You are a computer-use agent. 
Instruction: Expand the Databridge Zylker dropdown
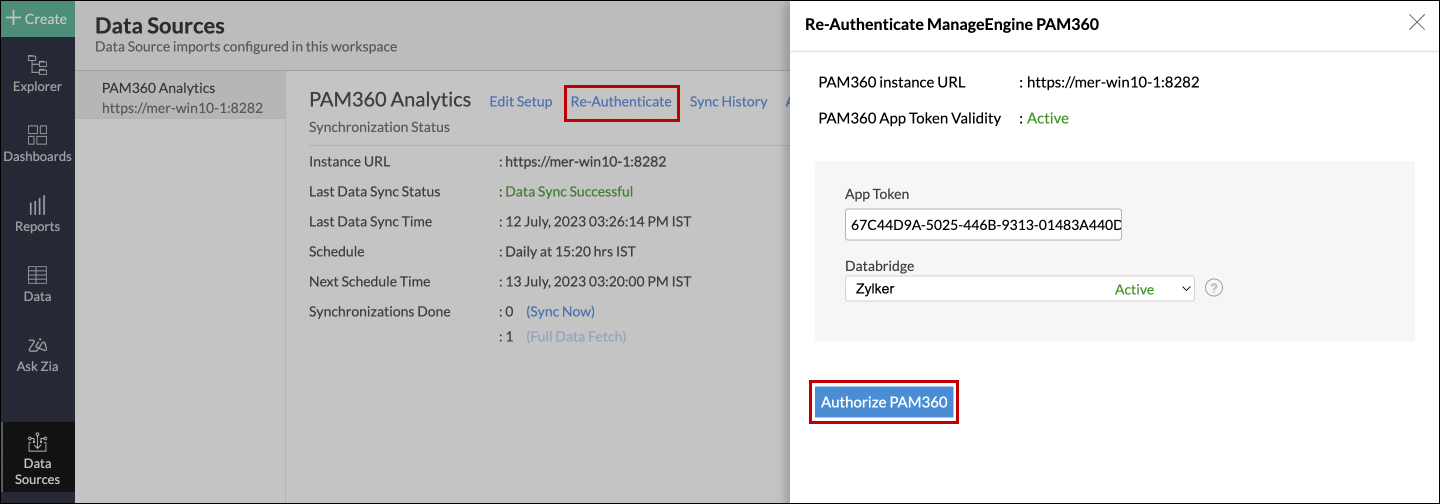point(1019,289)
